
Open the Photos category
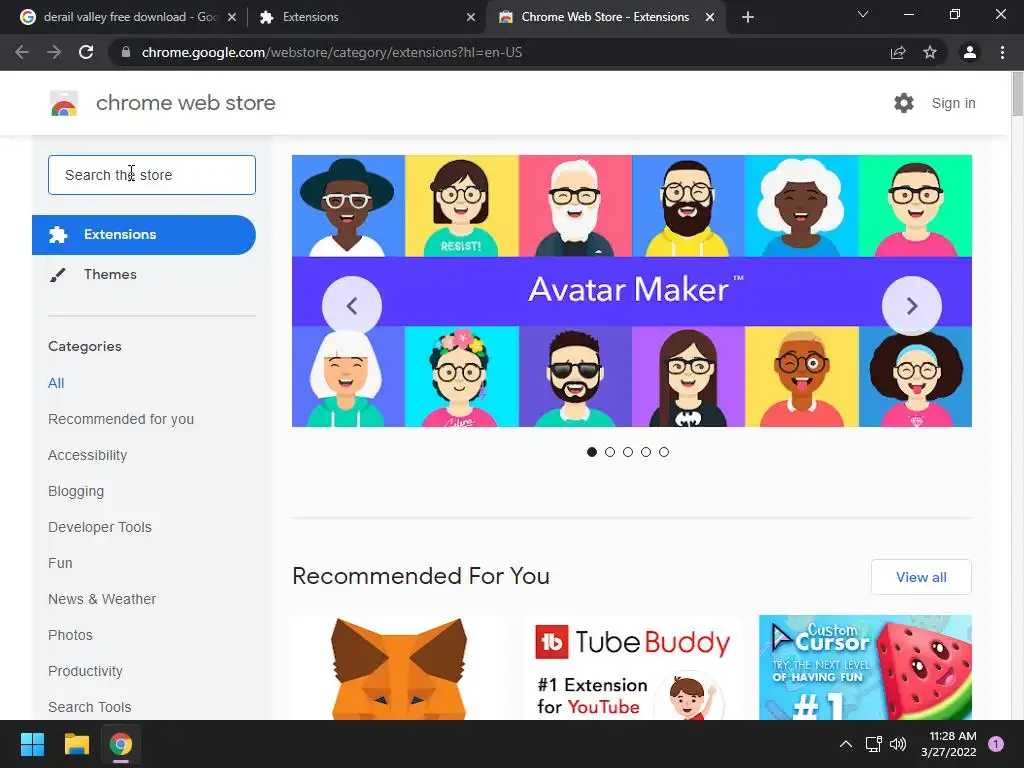[71, 635]
